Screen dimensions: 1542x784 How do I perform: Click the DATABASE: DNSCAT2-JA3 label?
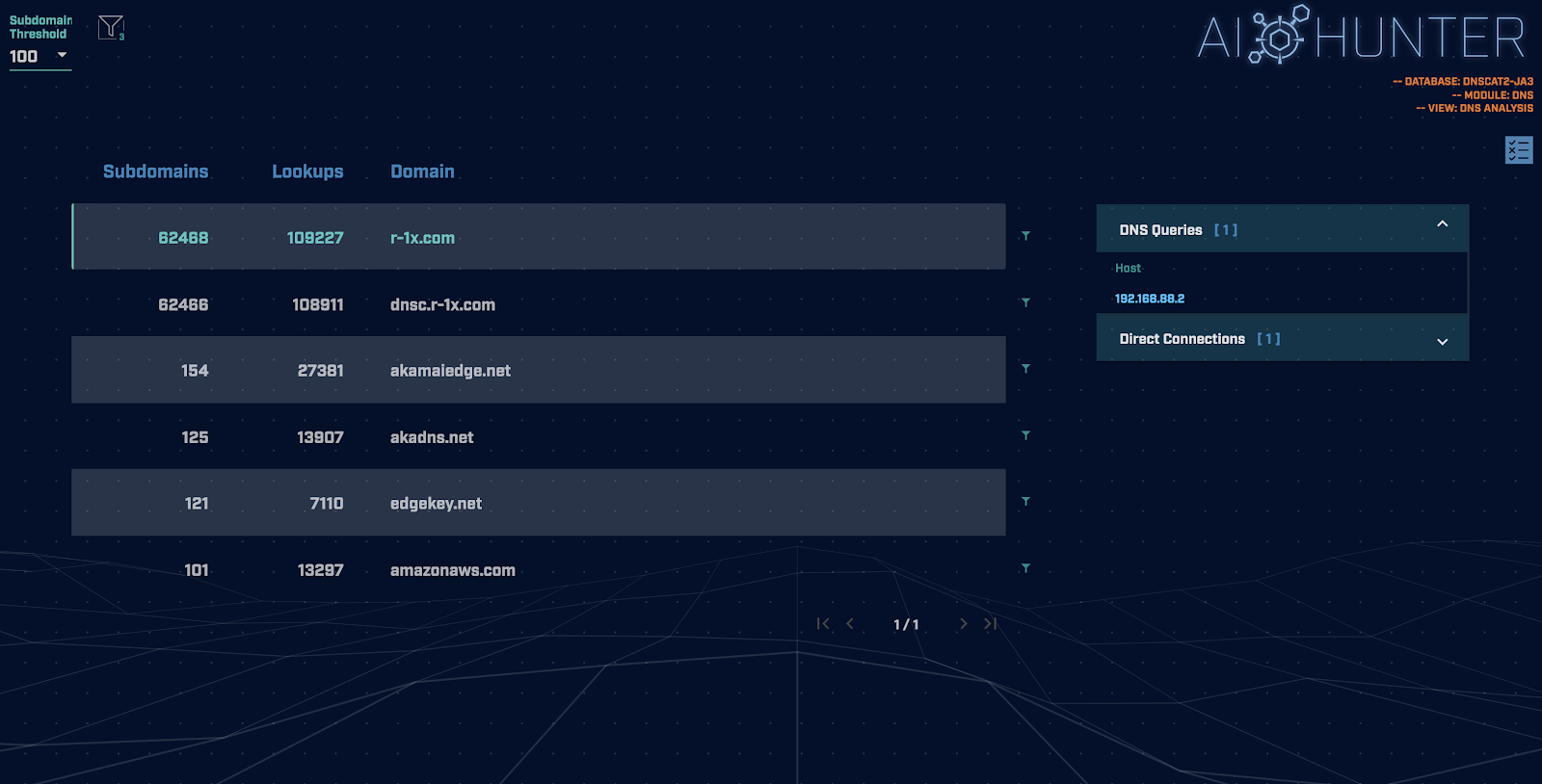coord(1463,82)
